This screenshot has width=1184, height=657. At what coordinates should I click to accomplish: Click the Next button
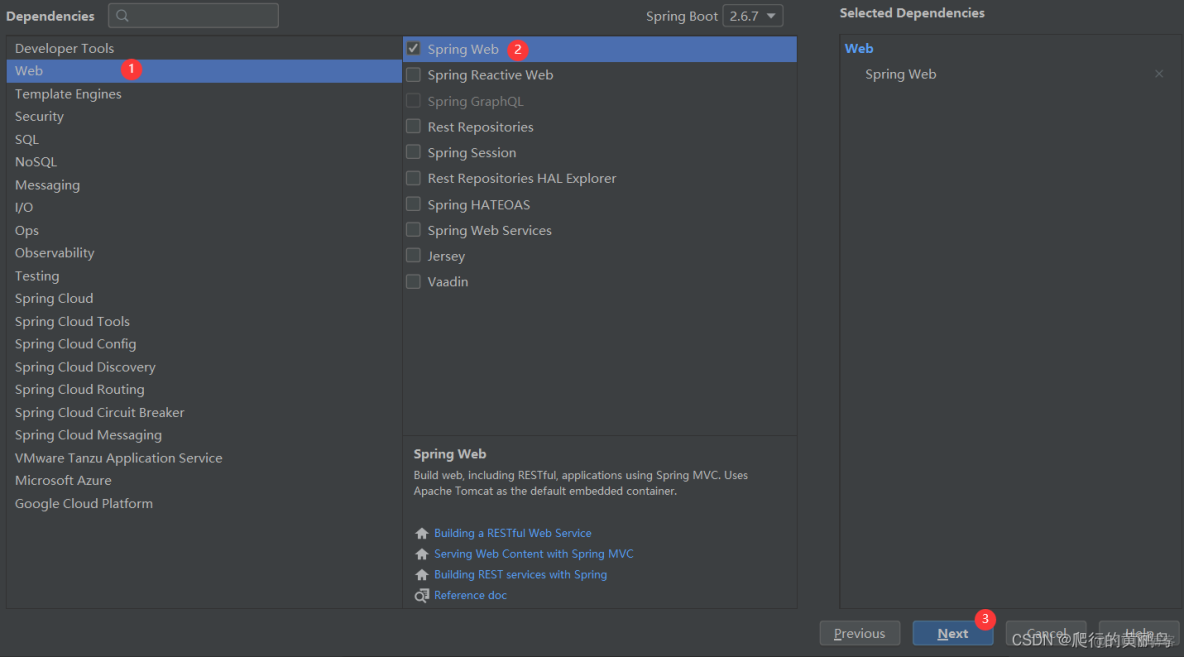(x=952, y=633)
